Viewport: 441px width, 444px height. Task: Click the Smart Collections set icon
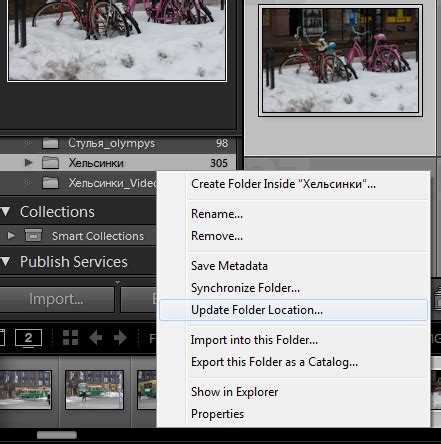coord(33,235)
